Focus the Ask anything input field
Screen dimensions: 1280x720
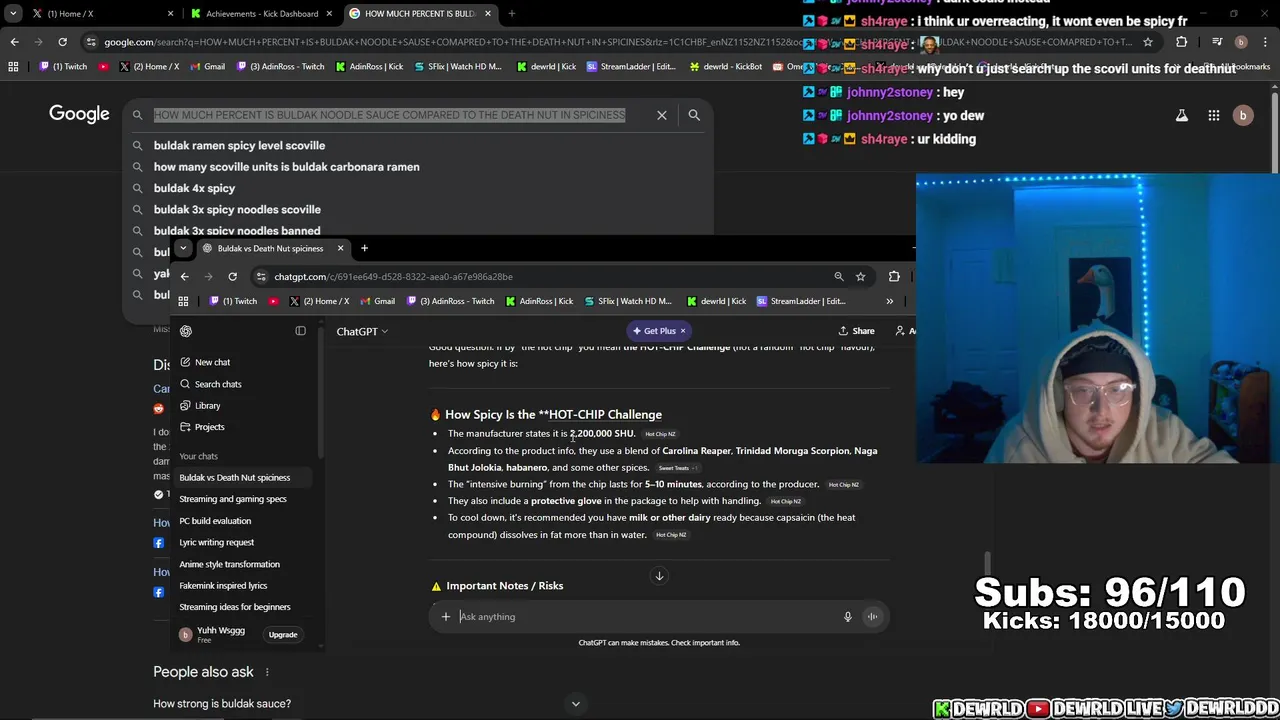(648, 617)
